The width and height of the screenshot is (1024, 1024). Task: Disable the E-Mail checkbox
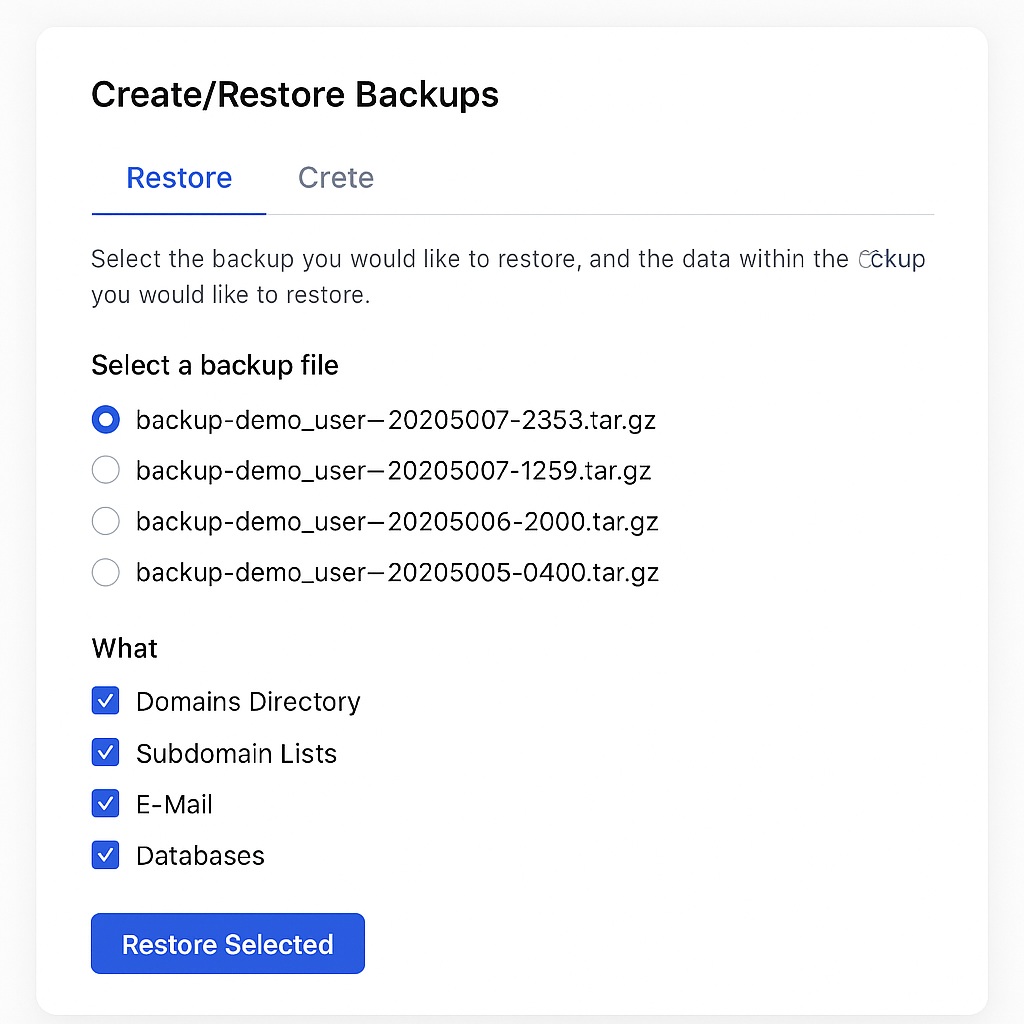(x=106, y=804)
